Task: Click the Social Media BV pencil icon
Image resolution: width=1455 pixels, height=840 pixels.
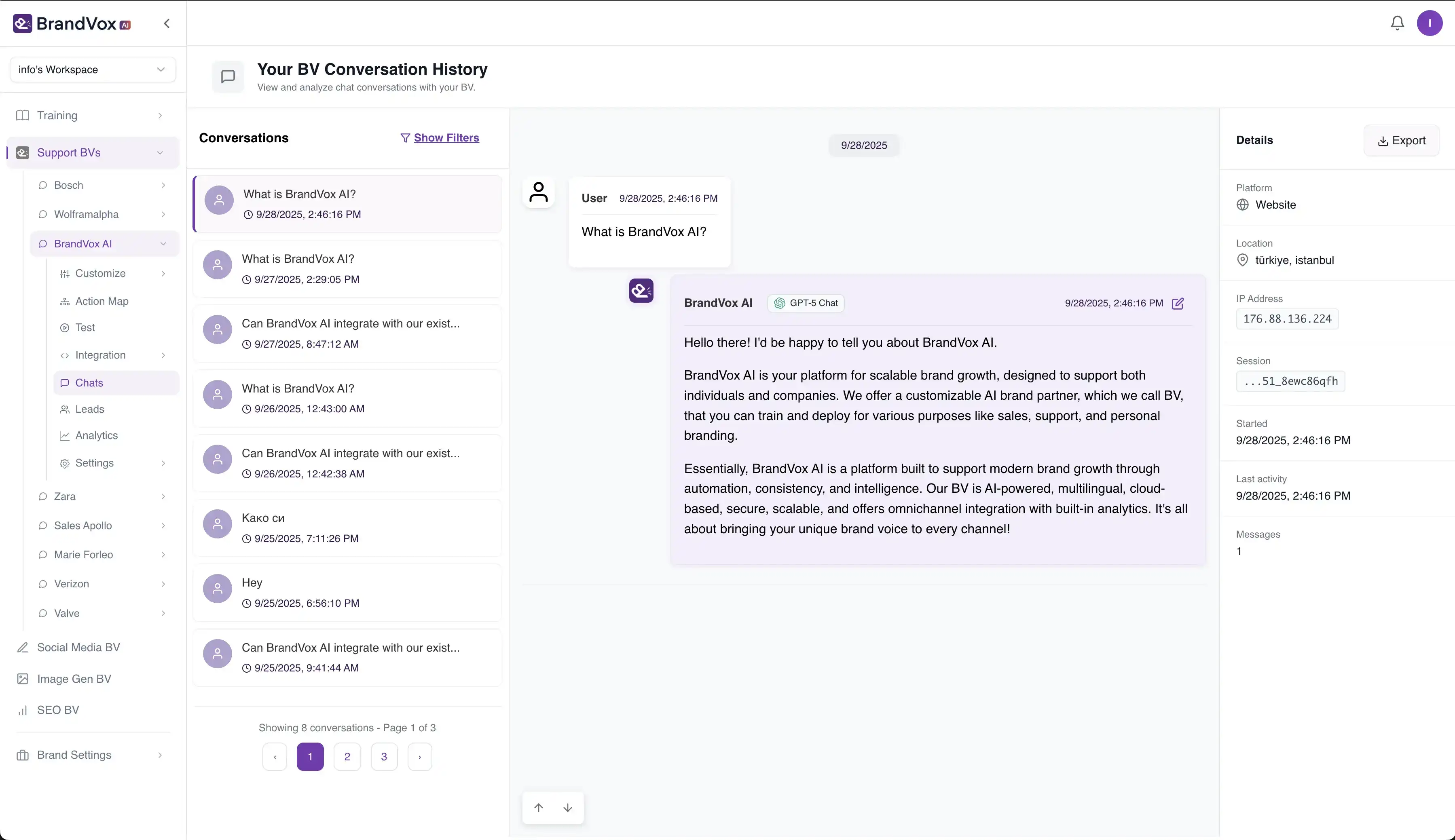Action: click(23, 647)
